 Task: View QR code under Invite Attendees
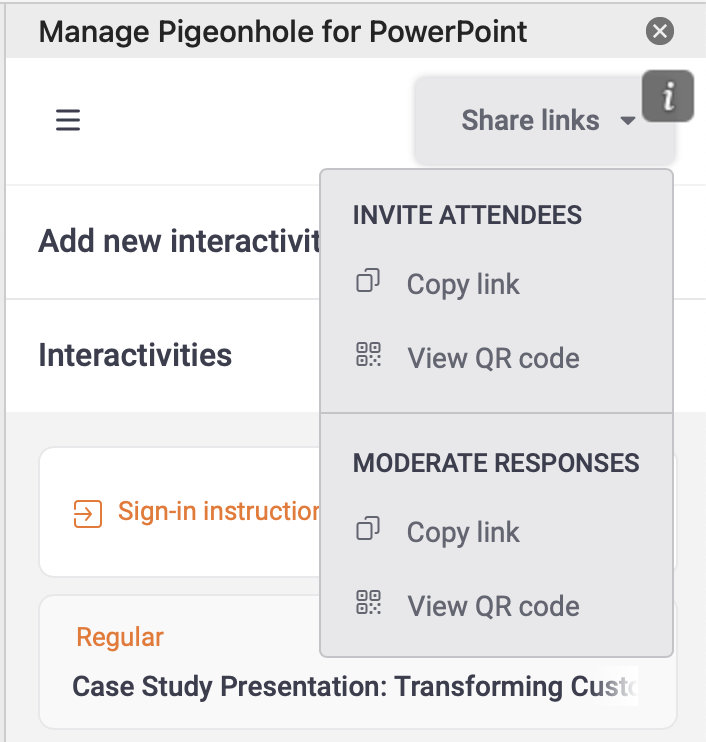496,358
